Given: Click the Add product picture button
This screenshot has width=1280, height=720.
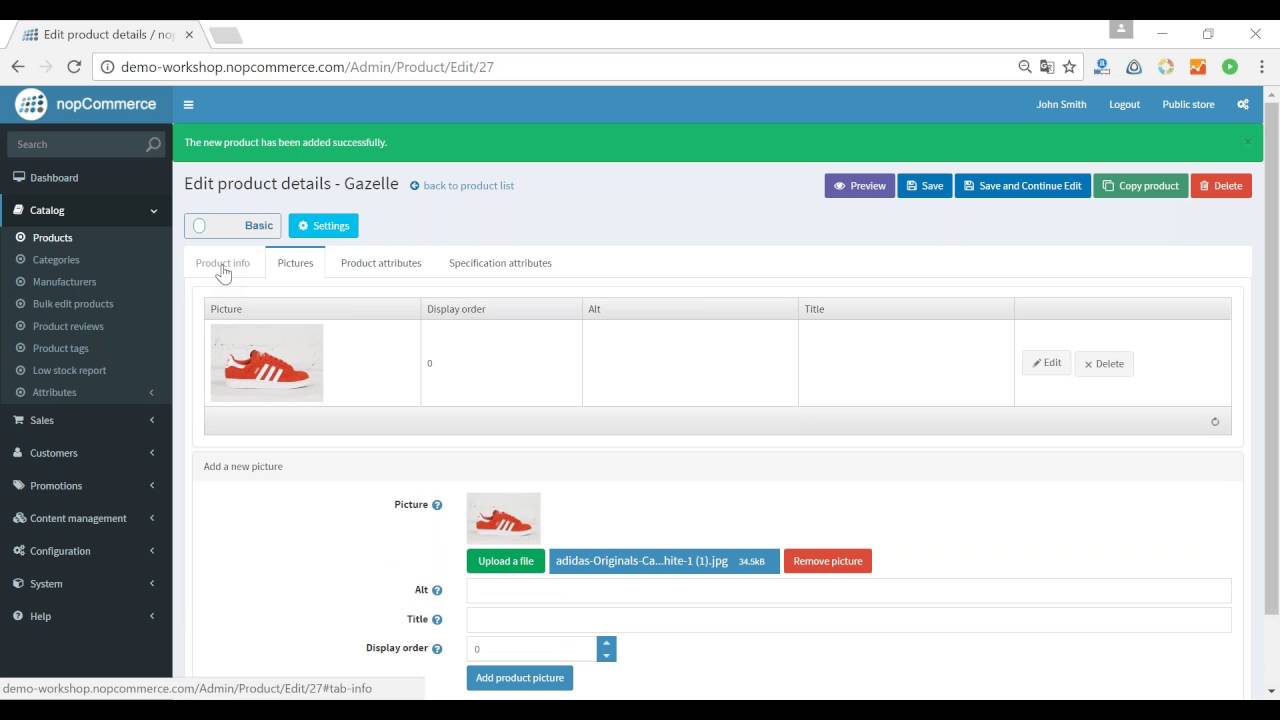Looking at the screenshot, I should click(x=520, y=678).
